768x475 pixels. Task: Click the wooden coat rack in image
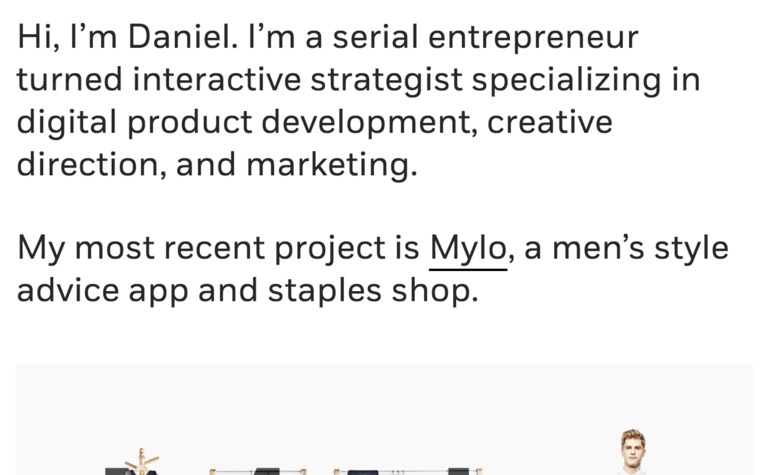pyautogui.click(x=142, y=461)
